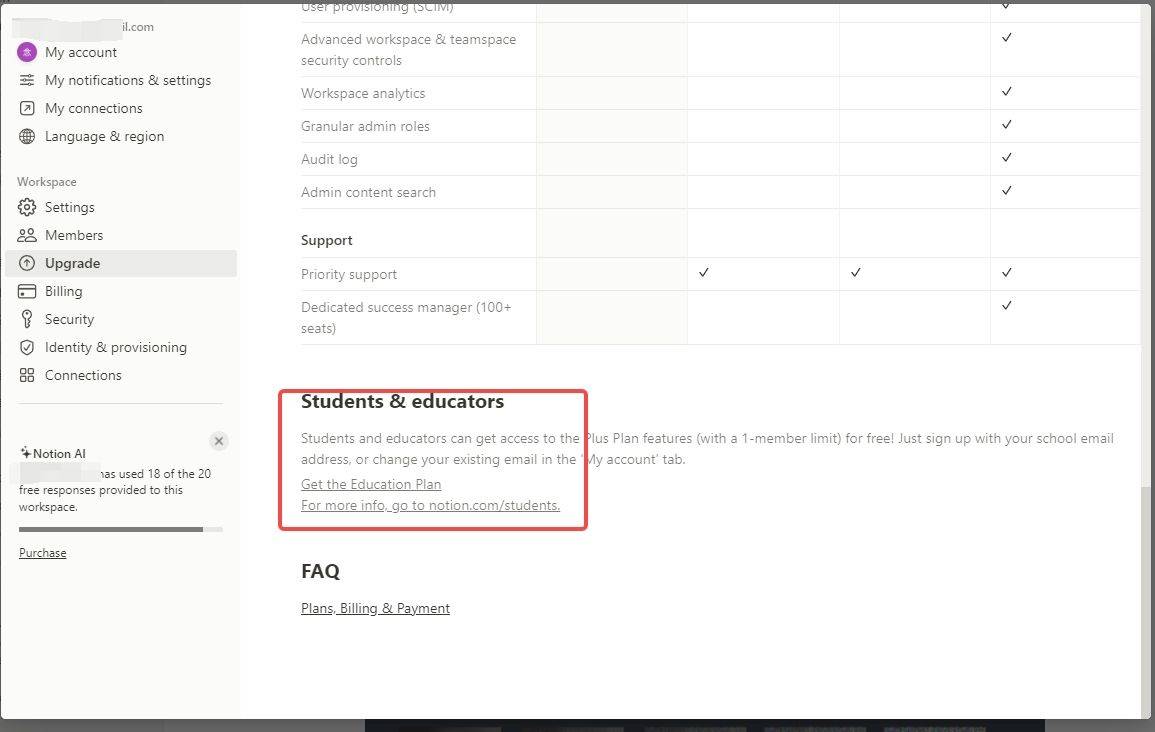The height and width of the screenshot is (732, 1155).
Task: Click the Priority support row label
Action: [x=348, y=274]
